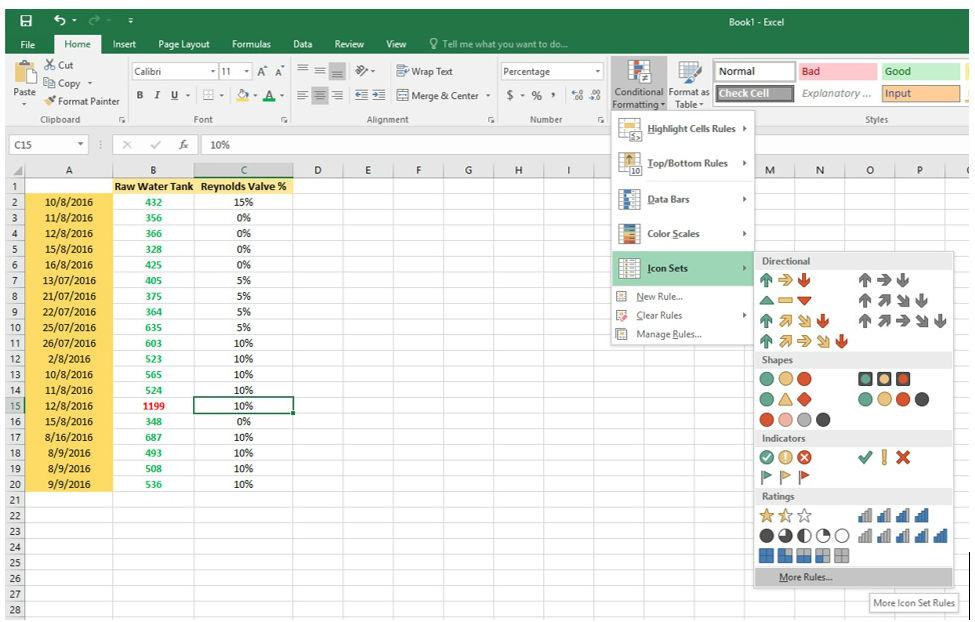This screenshot has height=622, width=975.
Task: Toggle align right
Action: tap(337, 96)
